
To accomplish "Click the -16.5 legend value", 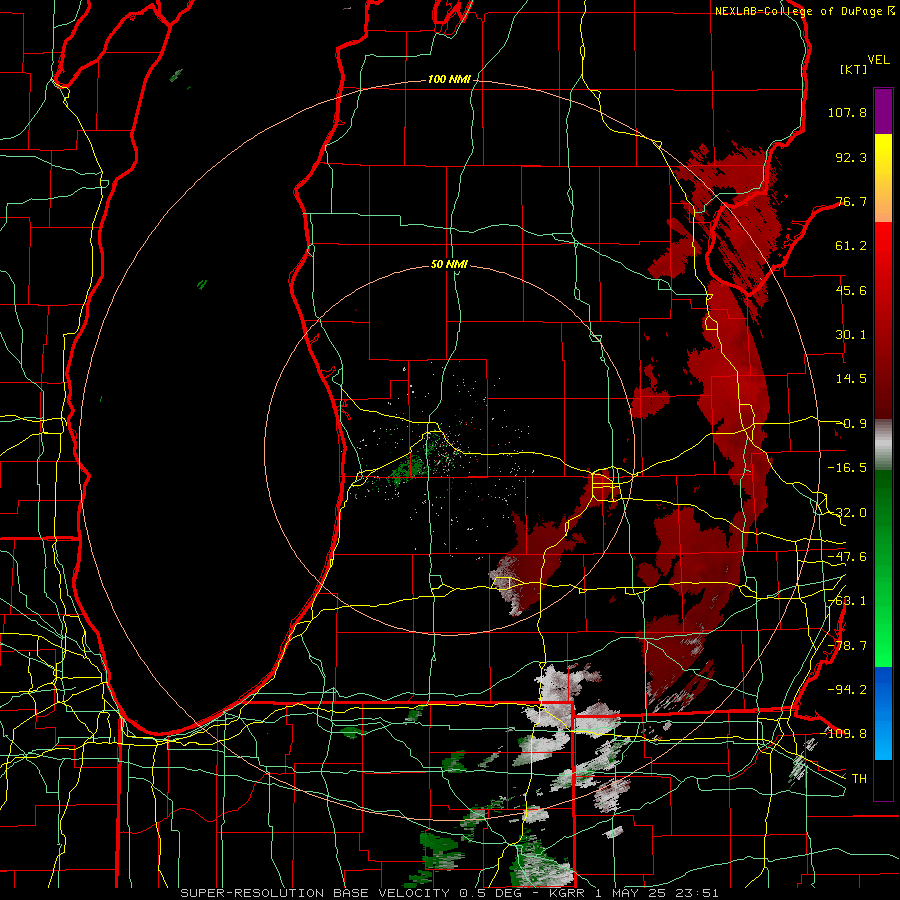I will coord(847,468).
